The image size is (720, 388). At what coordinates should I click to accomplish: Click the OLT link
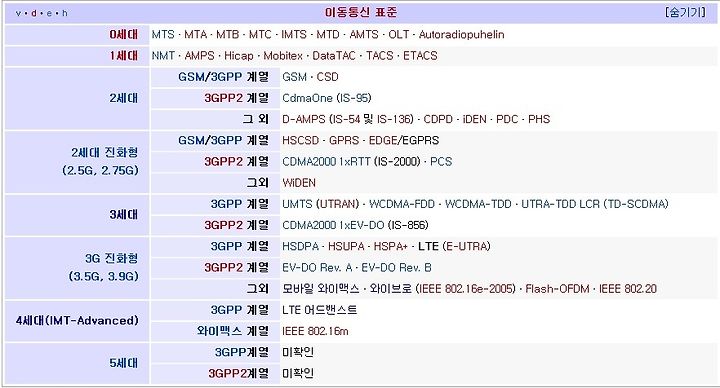(x=399, y=34)
